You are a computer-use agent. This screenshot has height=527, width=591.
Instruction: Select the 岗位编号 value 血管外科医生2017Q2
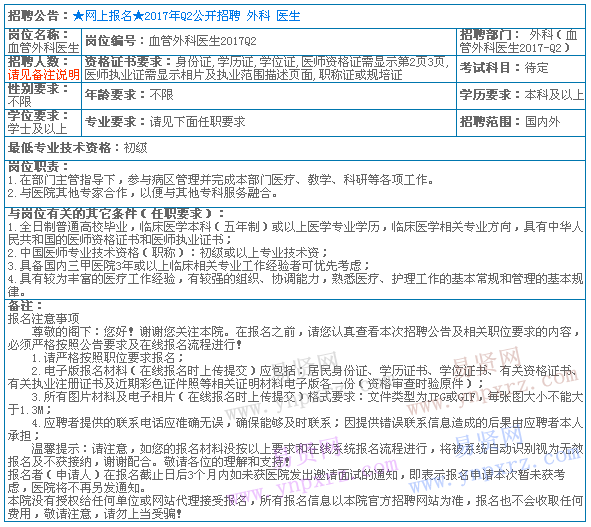point(203,41)
